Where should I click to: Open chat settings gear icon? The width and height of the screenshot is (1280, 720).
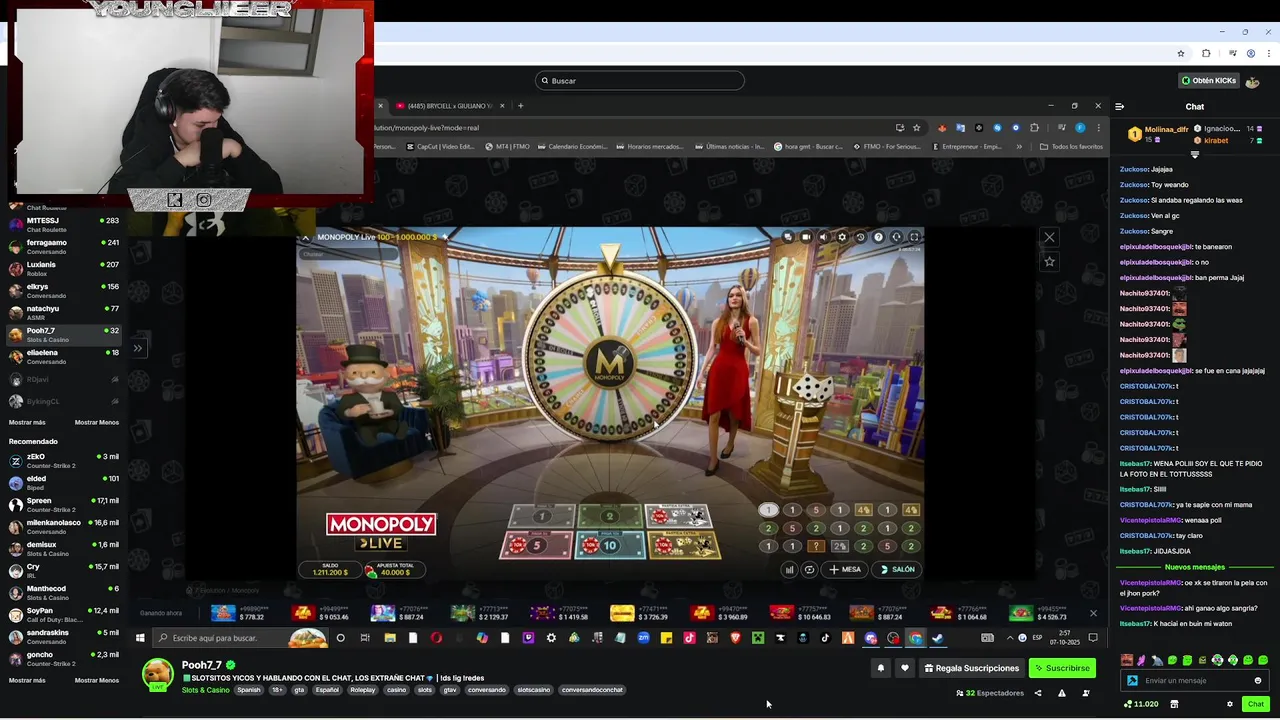[1230, 704]
